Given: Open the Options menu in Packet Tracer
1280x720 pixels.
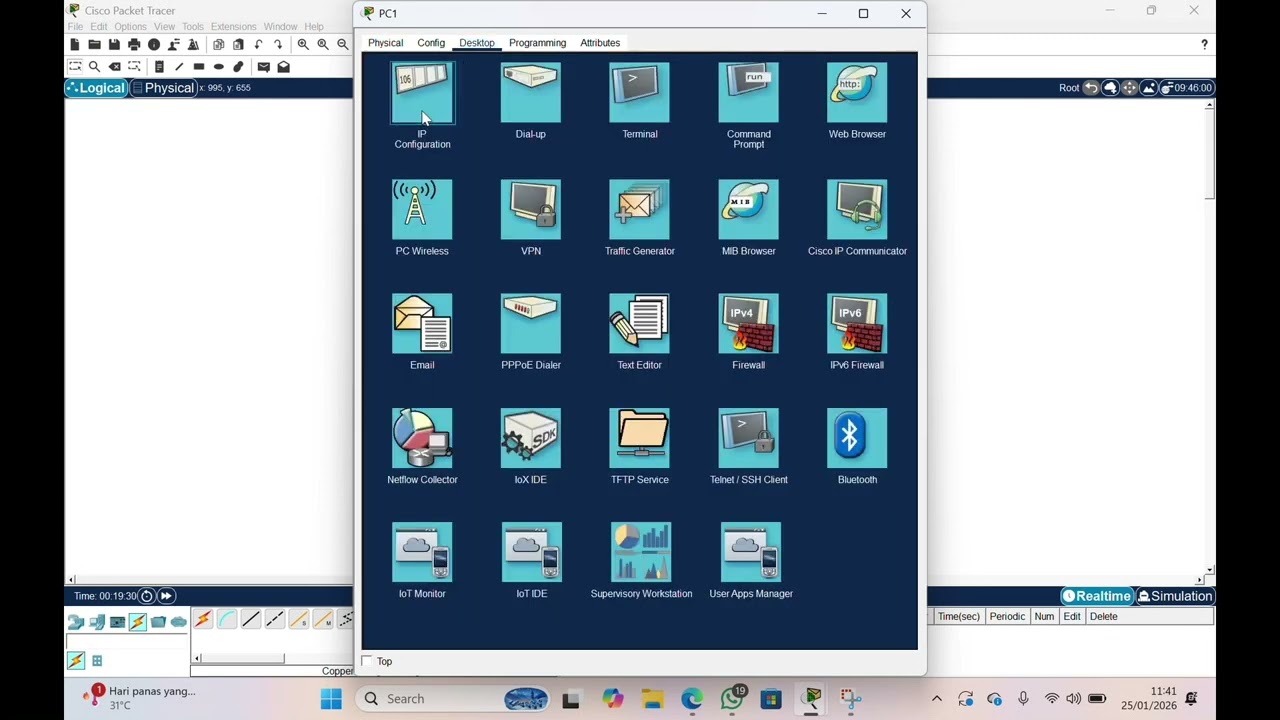Looking at the screenshot, I should click(x=130, y=27).
